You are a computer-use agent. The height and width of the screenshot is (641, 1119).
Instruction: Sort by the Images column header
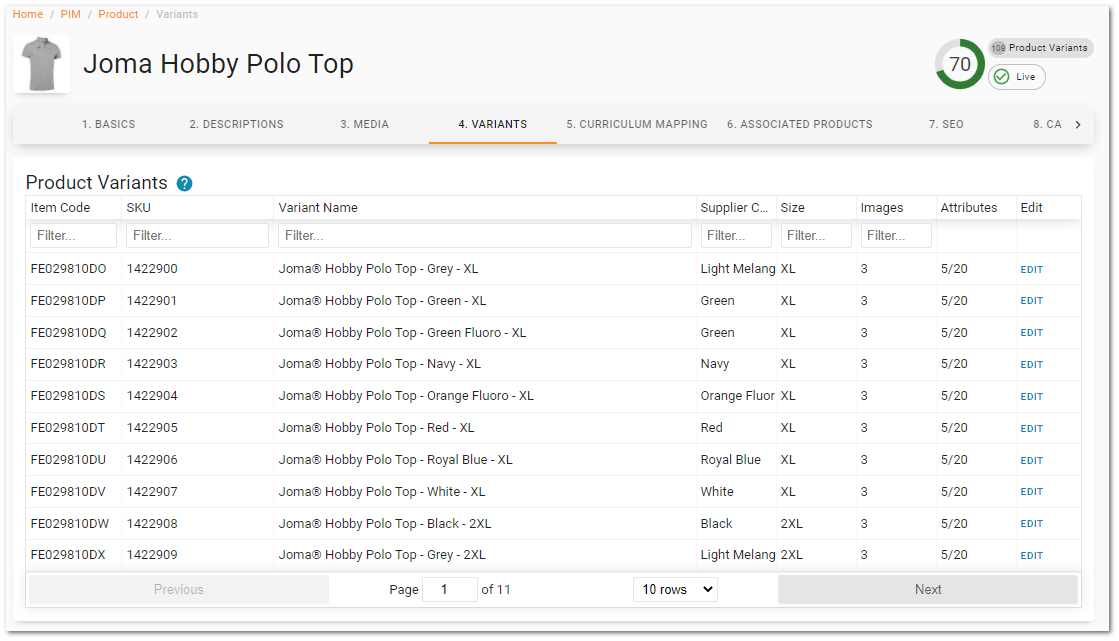click(x=881, y=208)
